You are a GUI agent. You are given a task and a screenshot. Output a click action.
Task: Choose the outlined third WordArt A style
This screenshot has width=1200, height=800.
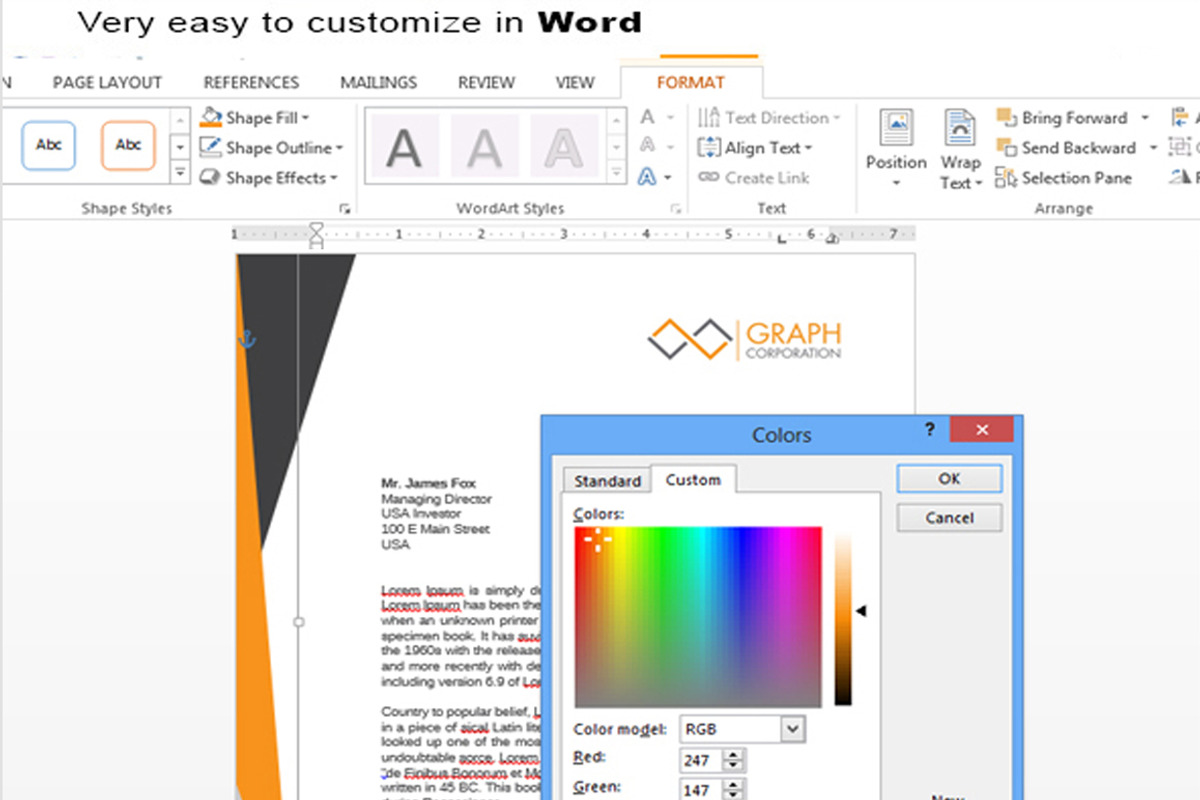(x=564, y=148)
